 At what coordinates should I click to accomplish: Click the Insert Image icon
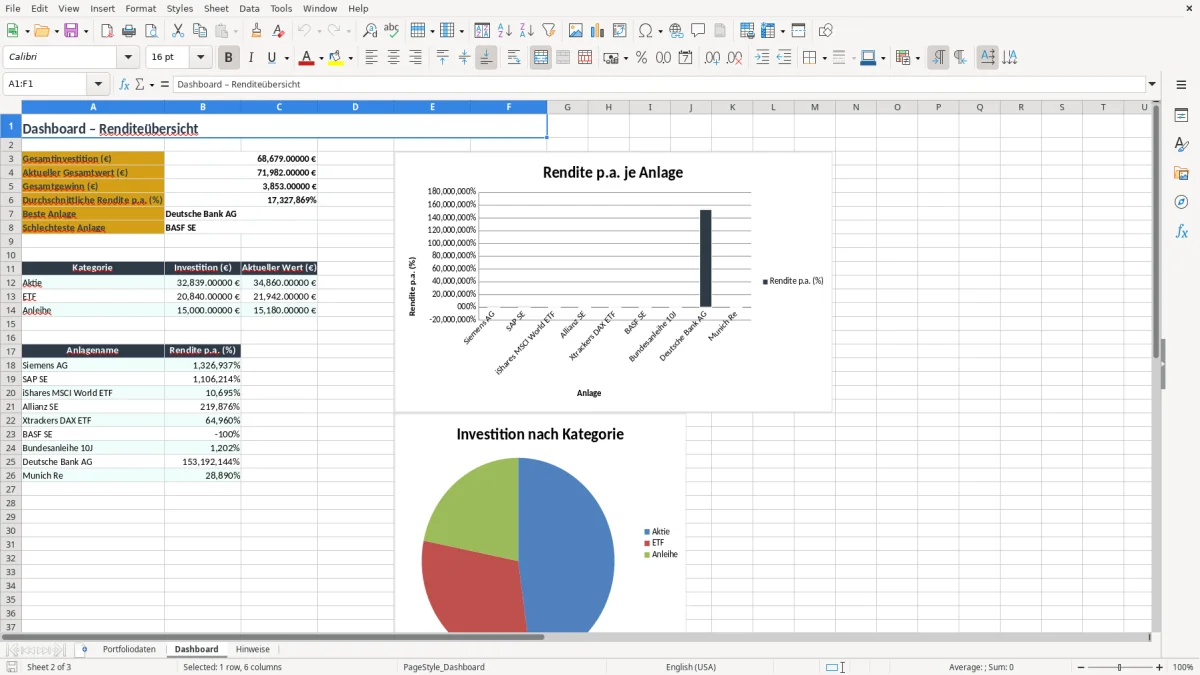pyautogui.click(x=576, y=31)
